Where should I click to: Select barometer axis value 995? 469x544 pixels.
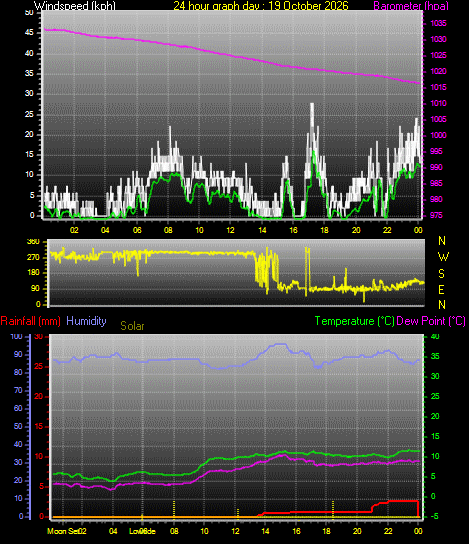pyautogui.click(x=436, y=151)
